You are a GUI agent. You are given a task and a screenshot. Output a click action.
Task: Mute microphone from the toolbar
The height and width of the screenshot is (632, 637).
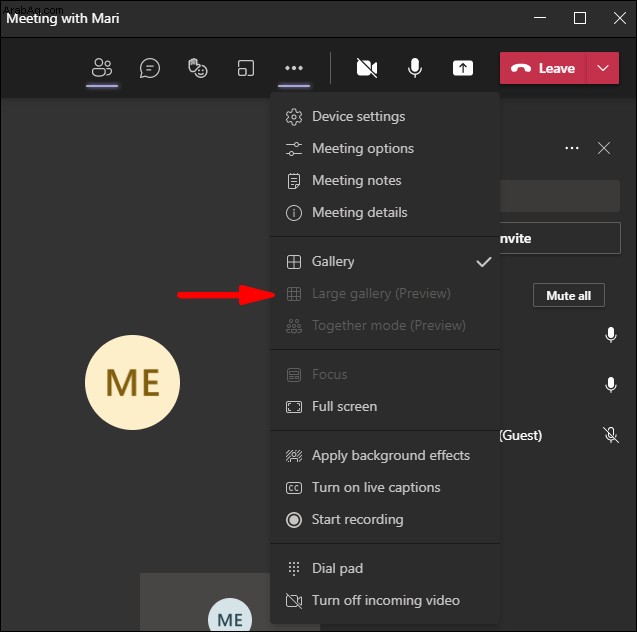pyautogui.click(x=415, y=68)
